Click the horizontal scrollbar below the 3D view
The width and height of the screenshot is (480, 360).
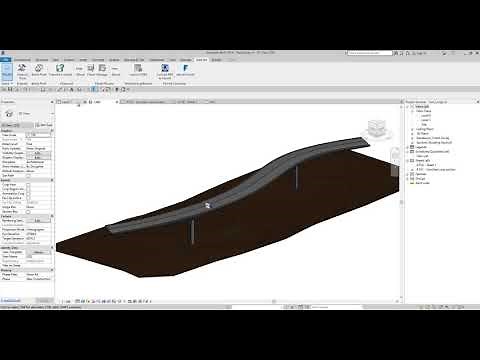tap(274, 301)
